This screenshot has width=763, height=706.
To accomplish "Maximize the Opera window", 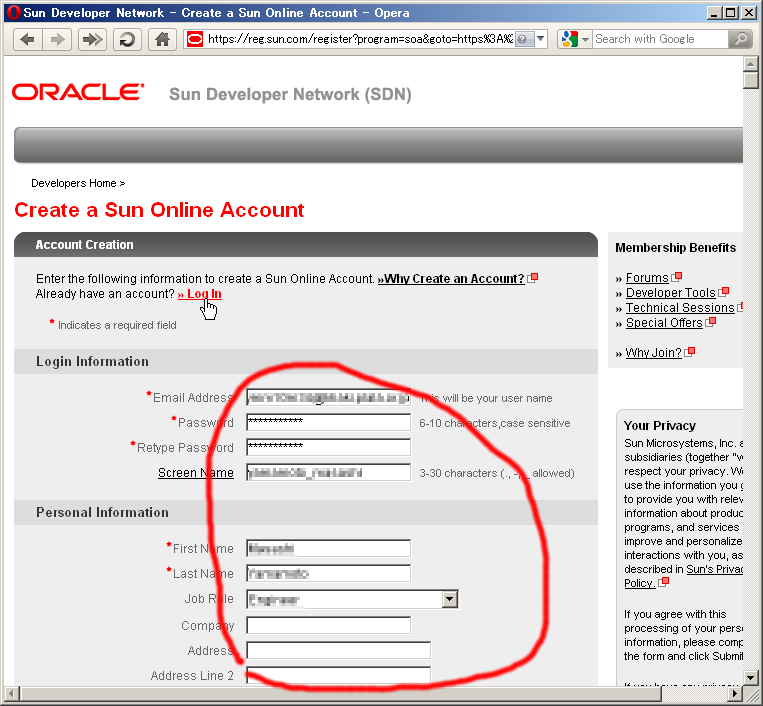I will pyautogui.click(x=731, y=13).
